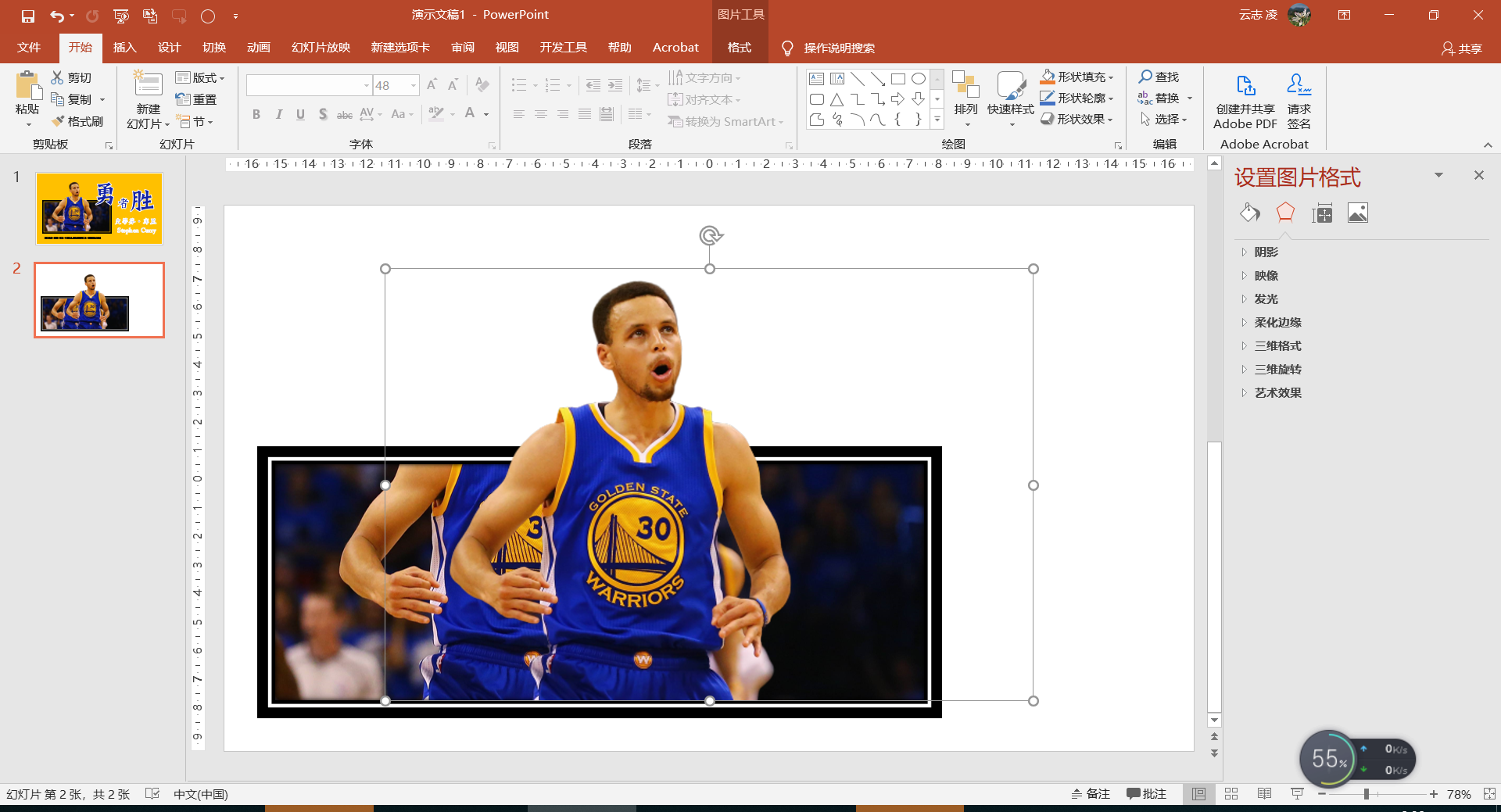This screenshot has width=1501, height=812.
Task: Toggle Normal view in status bar
Action: tap(1198, 794)
